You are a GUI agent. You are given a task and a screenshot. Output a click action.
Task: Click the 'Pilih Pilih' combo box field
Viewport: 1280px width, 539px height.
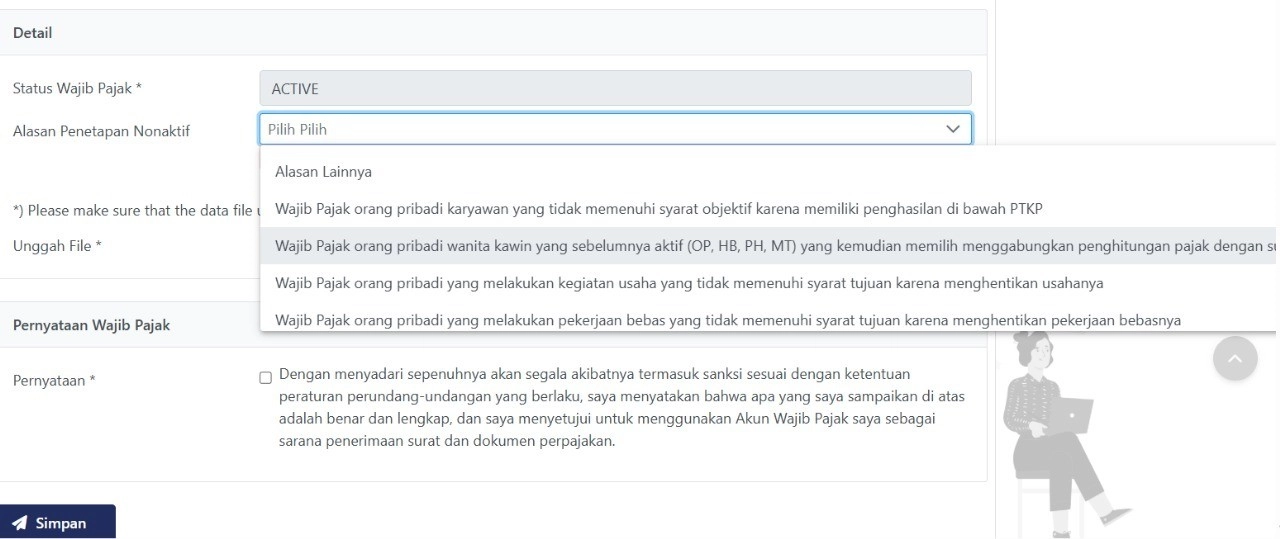coord(600,129)
